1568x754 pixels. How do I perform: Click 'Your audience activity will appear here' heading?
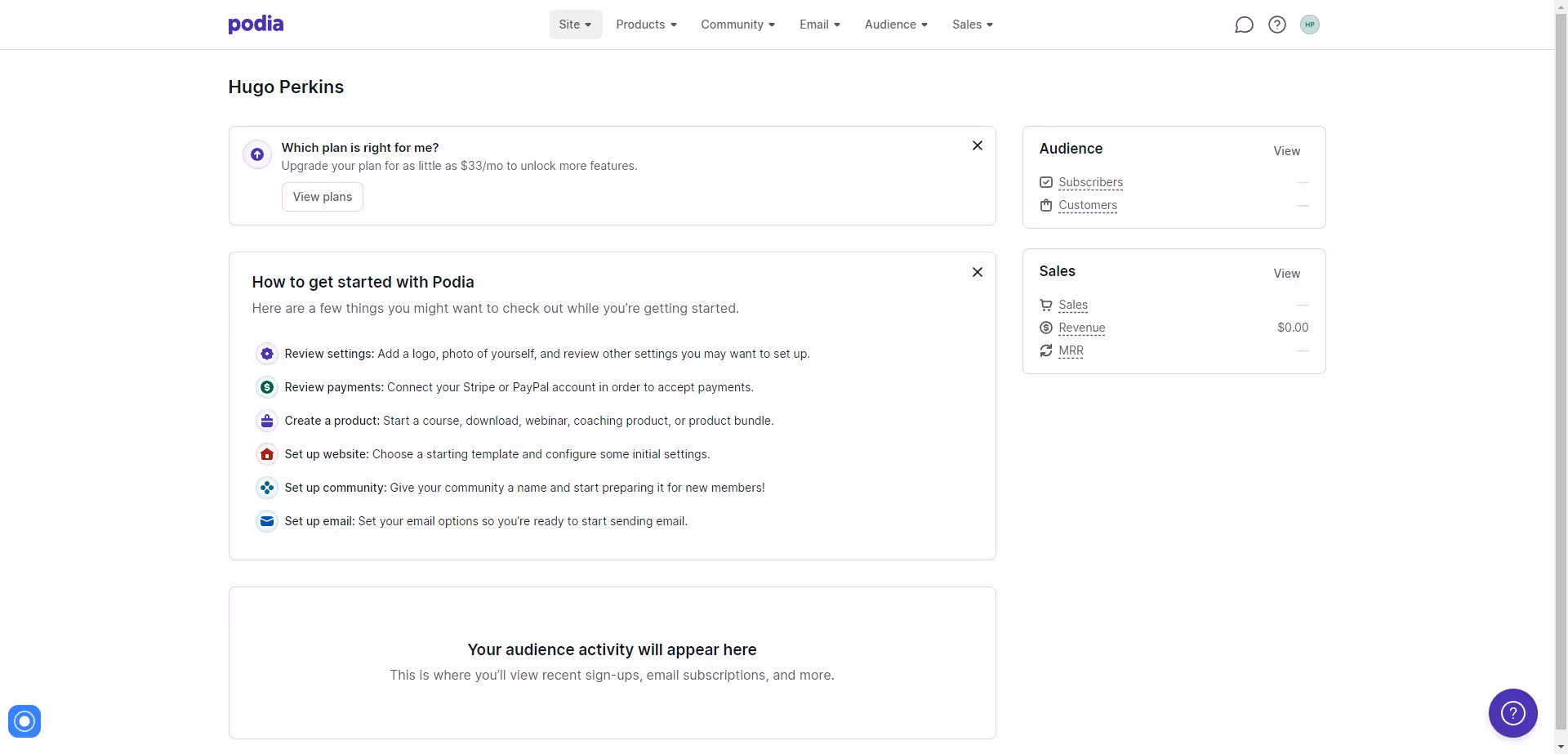pyautogui.click(x=612, y=649)
